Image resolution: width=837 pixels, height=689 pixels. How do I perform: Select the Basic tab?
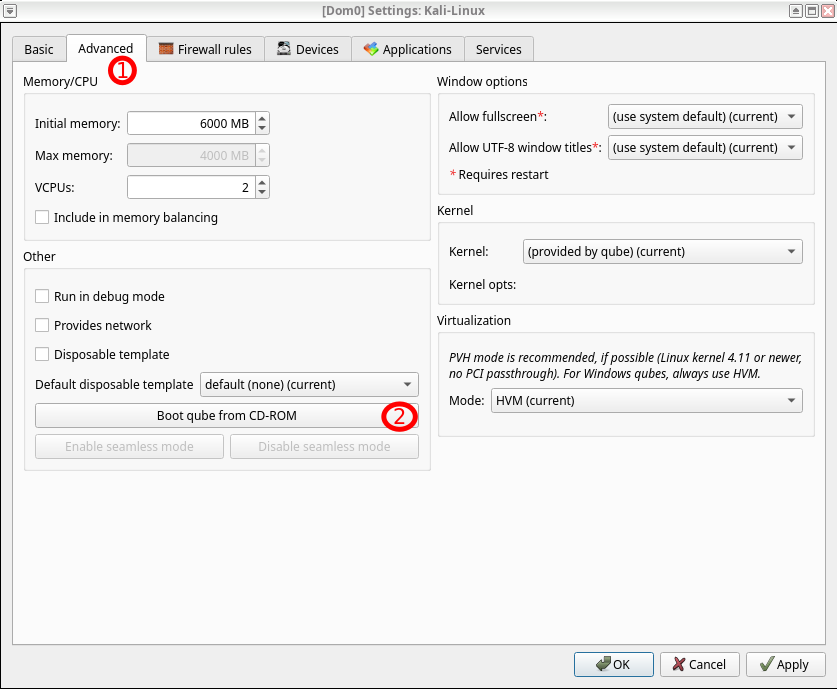tap(39, 49)
